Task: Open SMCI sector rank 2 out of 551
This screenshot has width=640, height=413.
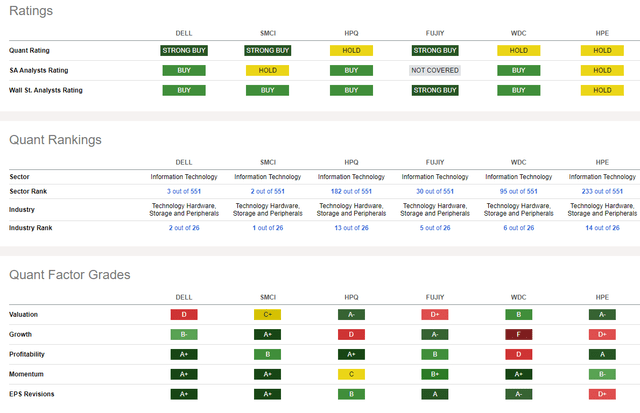Action: coord(267,191)
